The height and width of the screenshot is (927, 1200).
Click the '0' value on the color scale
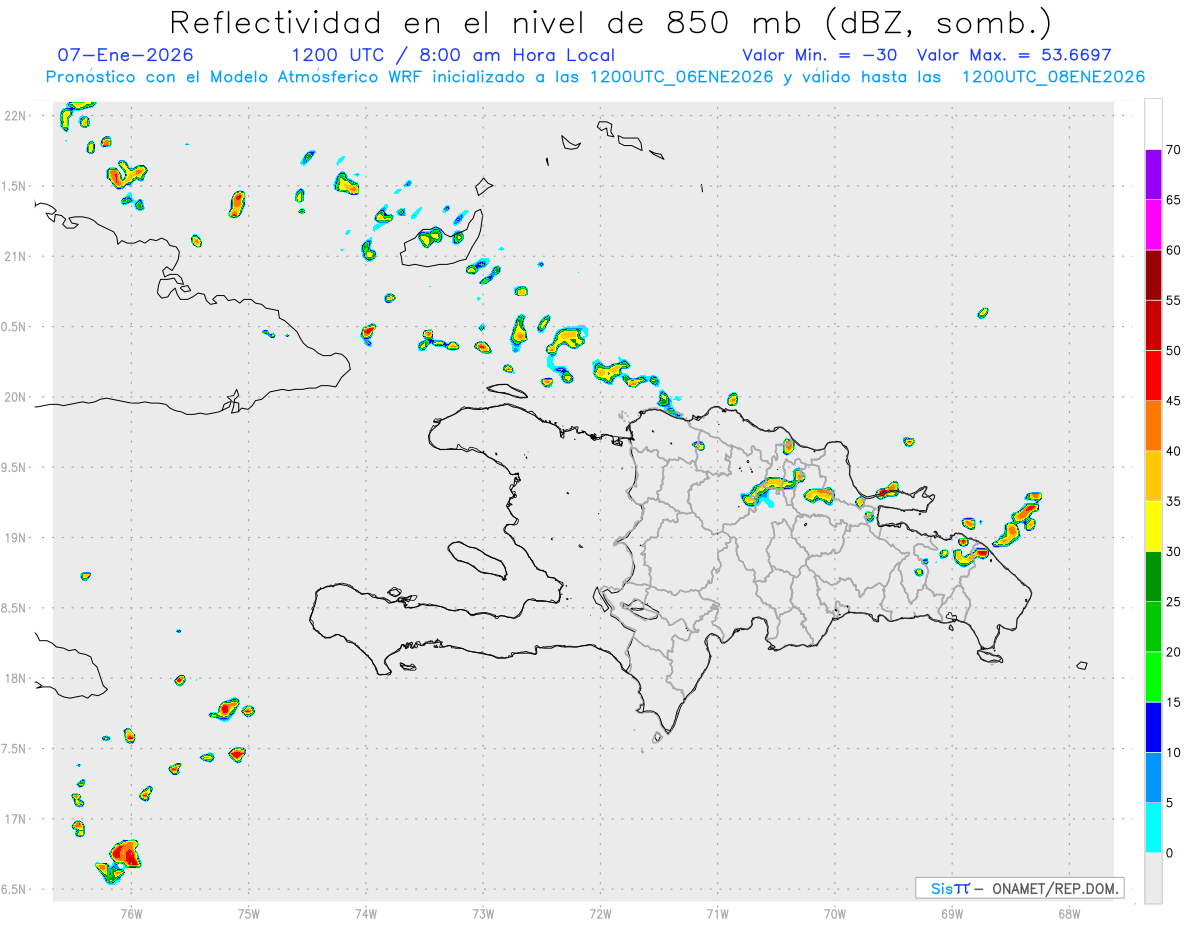[x=1169, y=852]
